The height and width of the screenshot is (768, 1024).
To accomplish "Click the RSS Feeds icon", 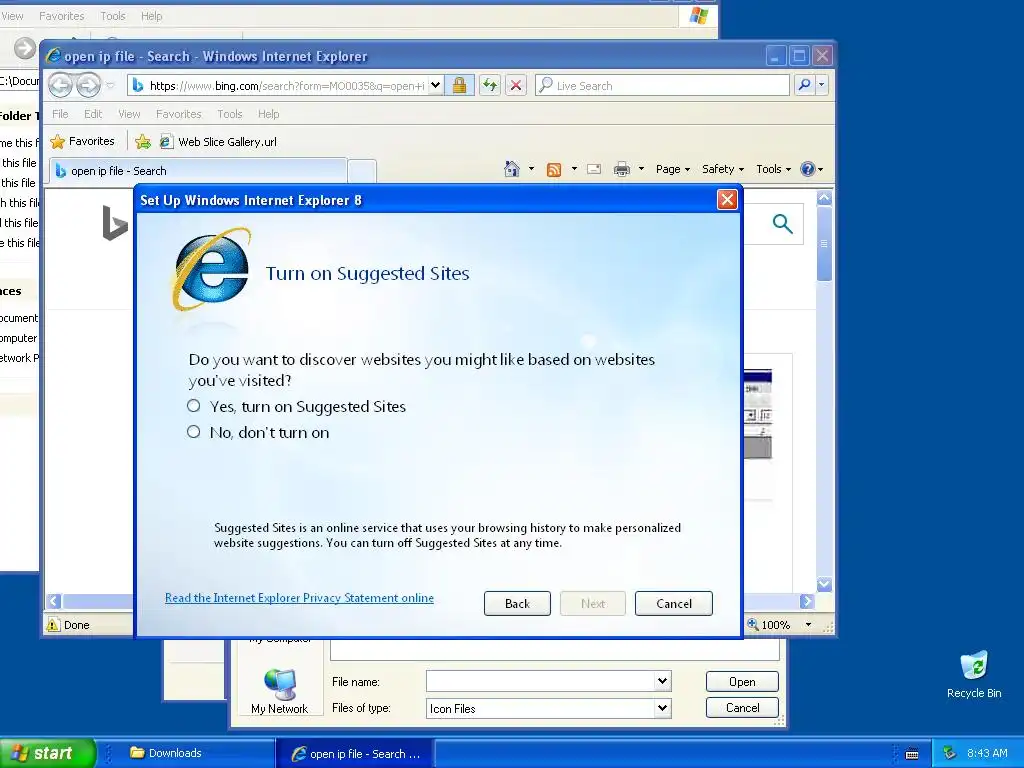I will [554, 170].
